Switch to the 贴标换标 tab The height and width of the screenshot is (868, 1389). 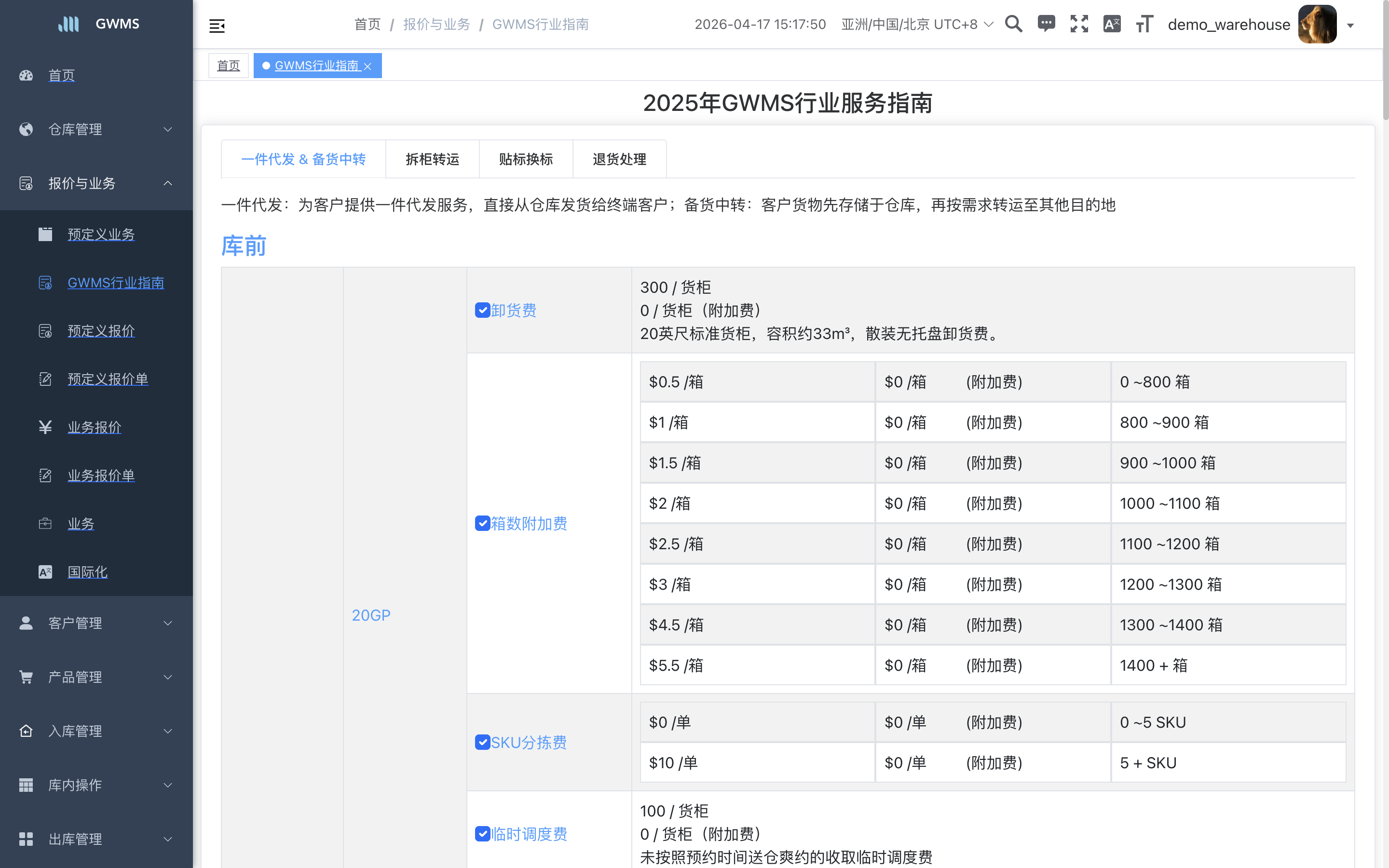526,159
